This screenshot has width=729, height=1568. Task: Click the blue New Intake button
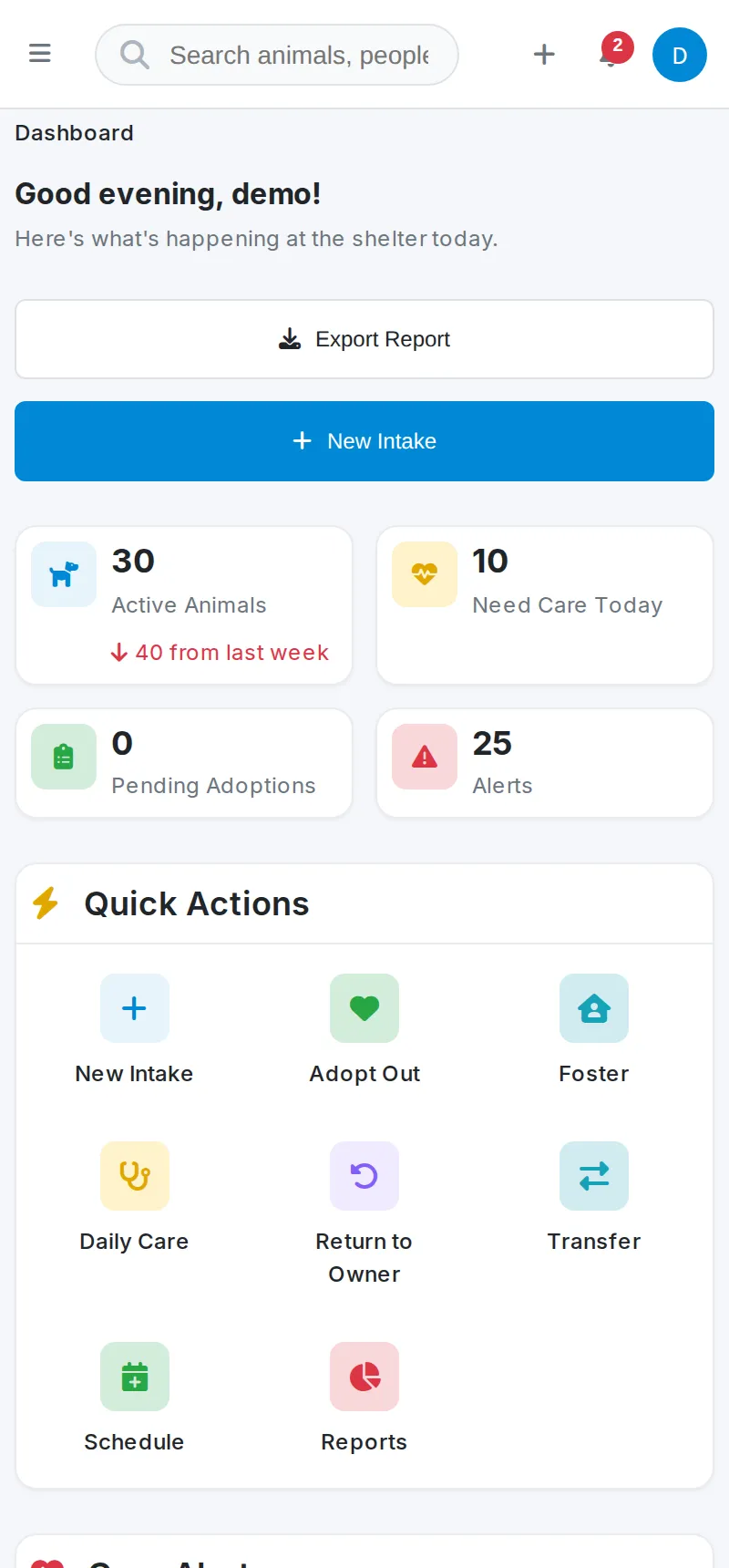point(364,441)
